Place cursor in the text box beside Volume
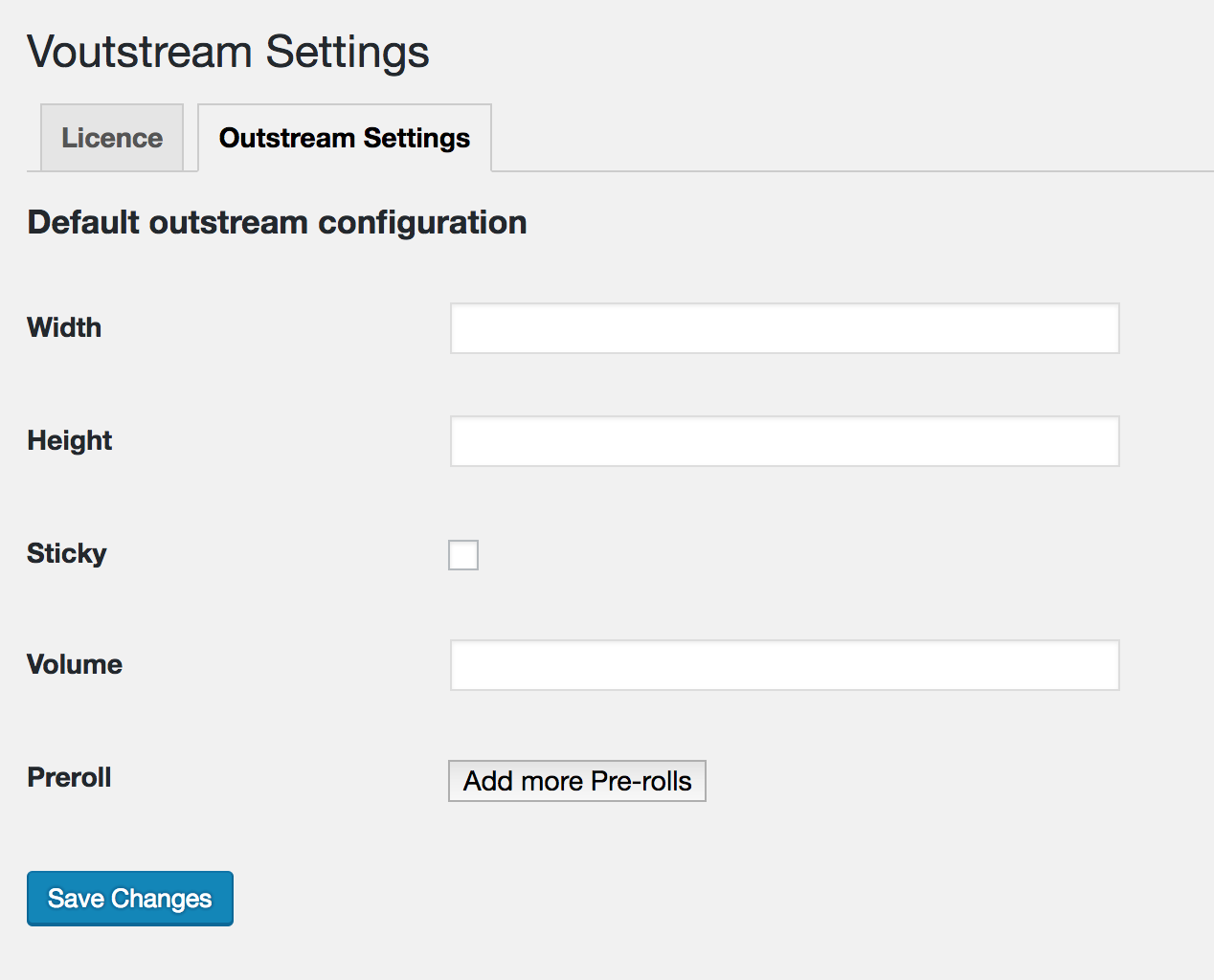1214x980 pixels. [x=785, y=665]
